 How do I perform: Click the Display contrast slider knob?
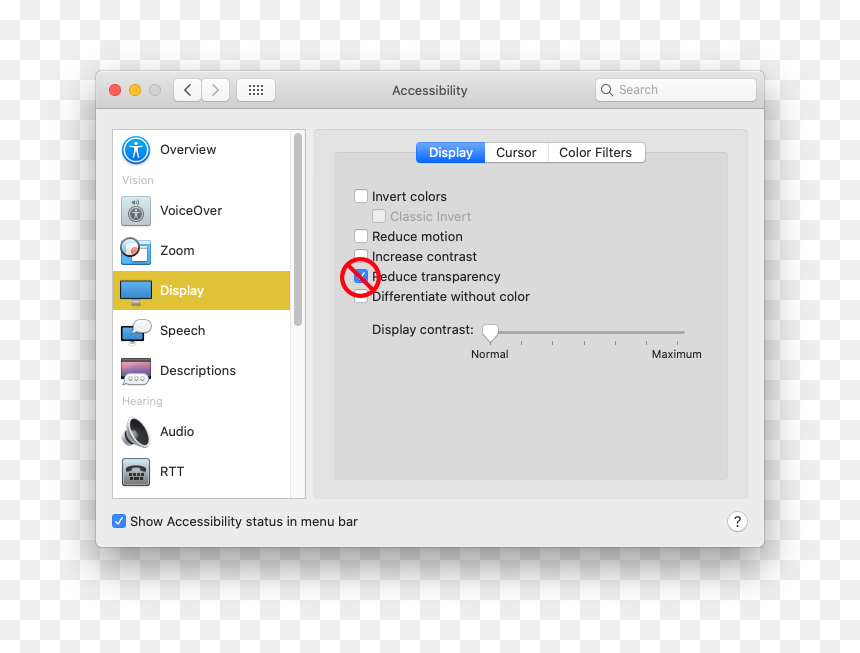click(490, 333)
